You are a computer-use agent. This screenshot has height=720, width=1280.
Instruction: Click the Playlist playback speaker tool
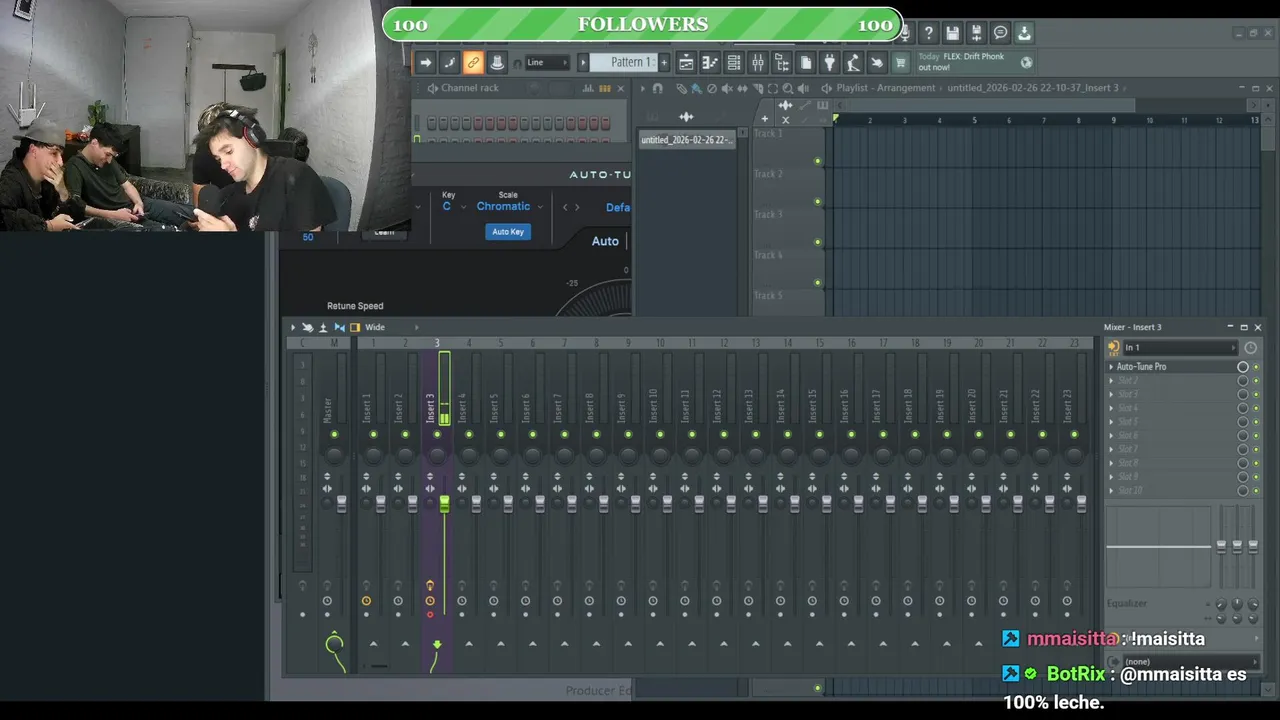803,88
